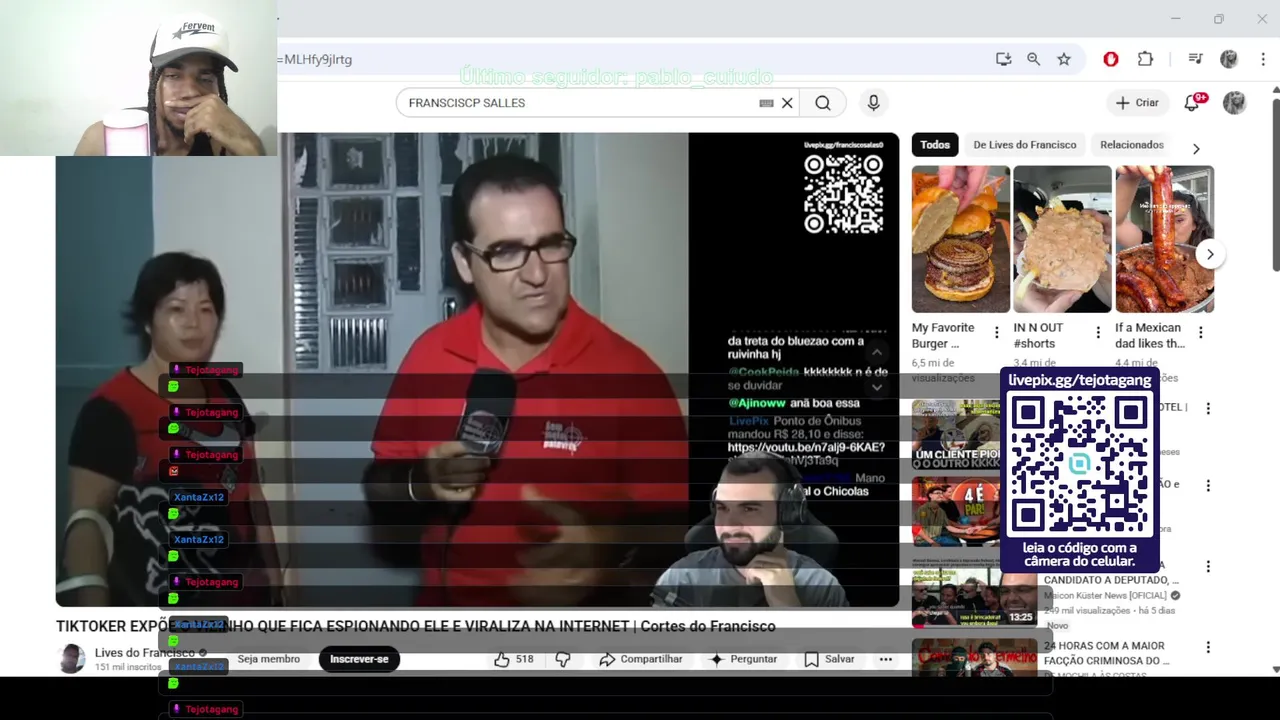Show next shorts with the shelf arrow
Viewport: 1280px width, 720px height.
click(1209, 254)
